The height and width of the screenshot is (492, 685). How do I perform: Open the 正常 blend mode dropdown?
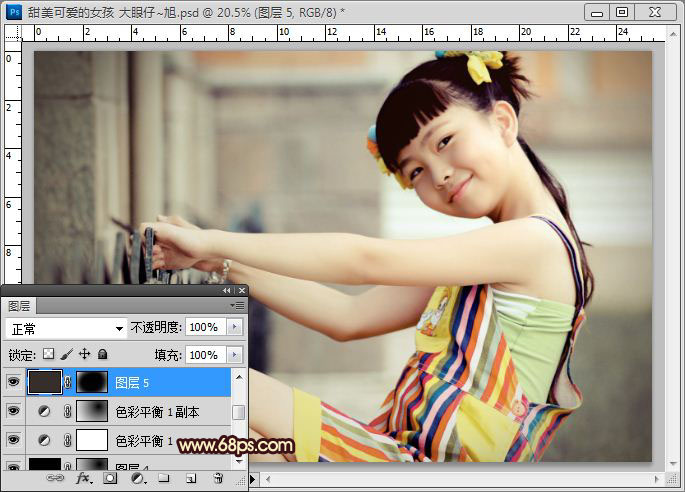(66, 328)
